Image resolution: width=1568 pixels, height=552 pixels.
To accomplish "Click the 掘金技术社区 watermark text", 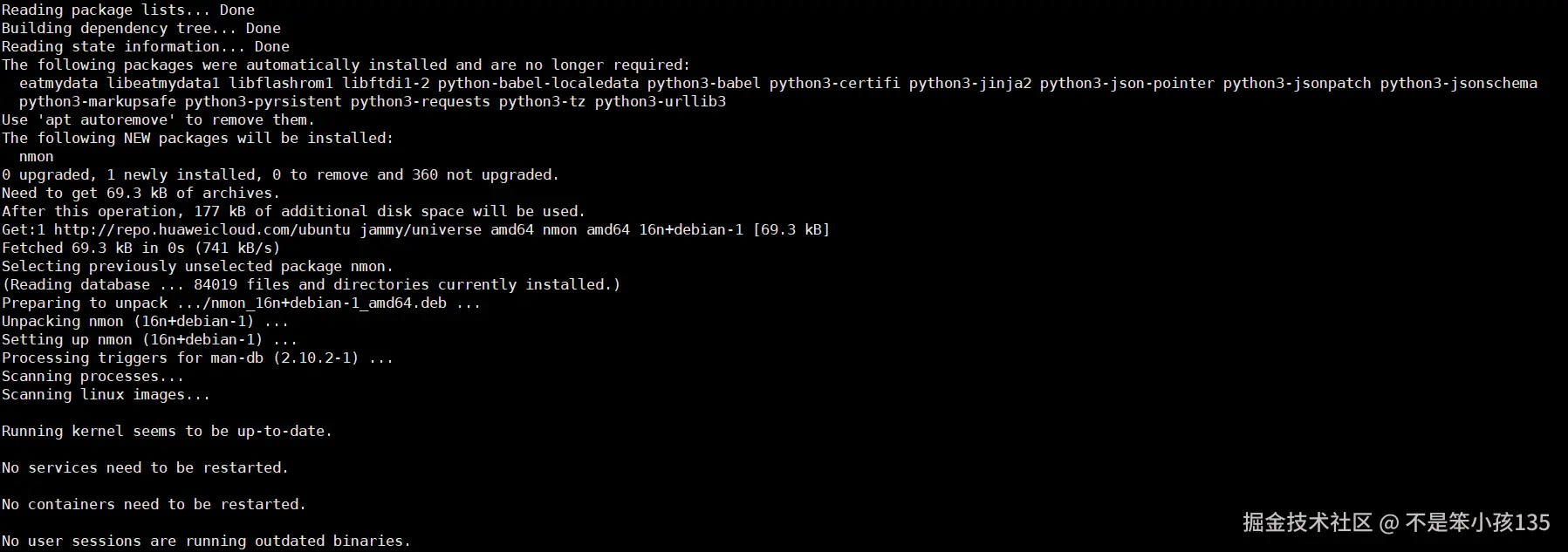I will pyautogui.click(x=1307, y=522).
